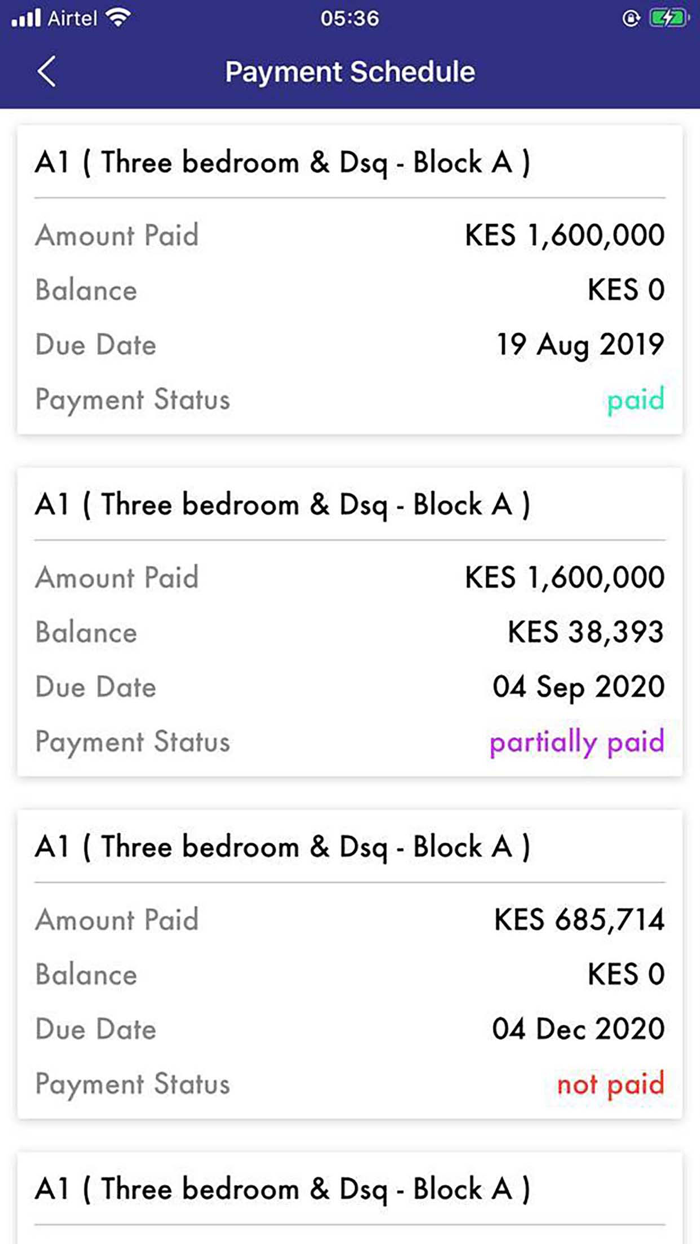The height and width of the screenshot is (1244, 700).
Task: Select the 'partially paid' status label
Action: coord(577,742)
